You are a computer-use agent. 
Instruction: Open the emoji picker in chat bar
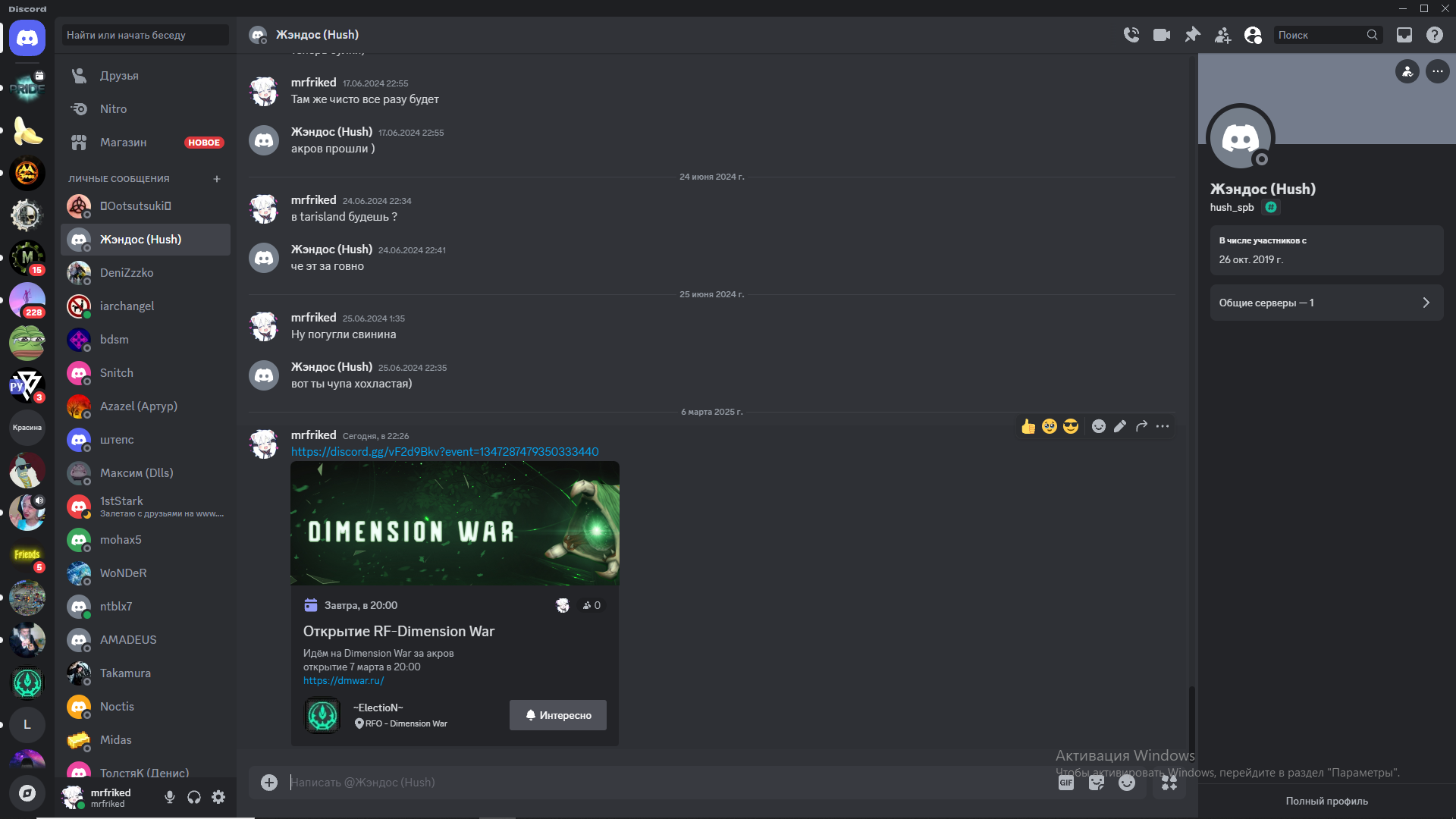pyautogui.click(x=1127, y=783)
